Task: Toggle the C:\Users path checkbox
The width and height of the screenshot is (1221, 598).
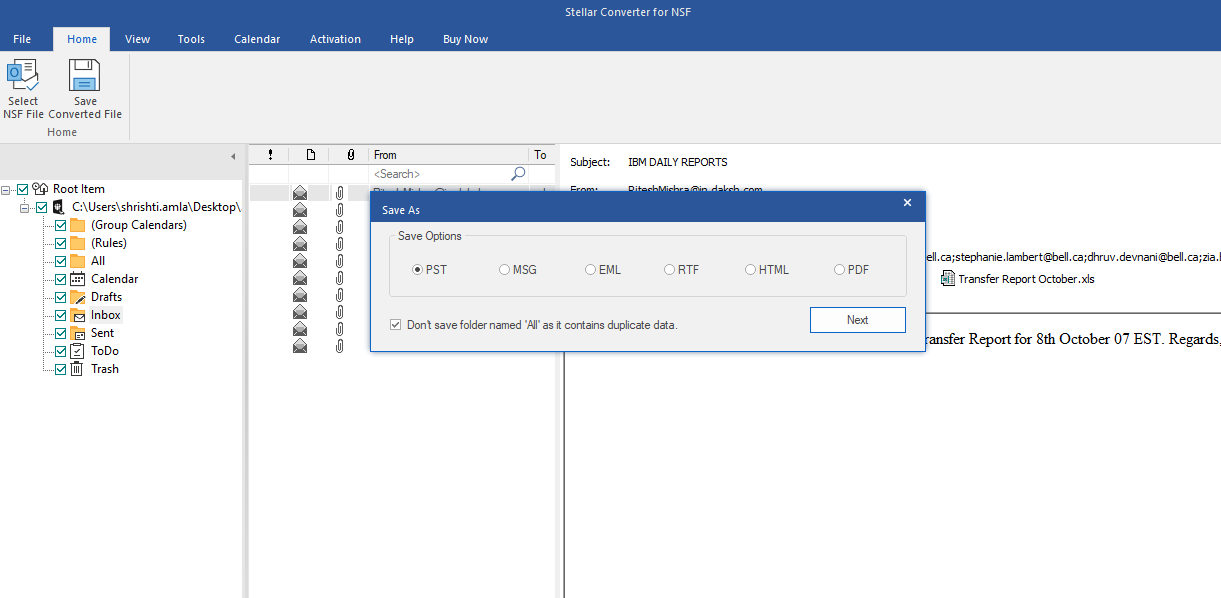Action: point(41,207)
